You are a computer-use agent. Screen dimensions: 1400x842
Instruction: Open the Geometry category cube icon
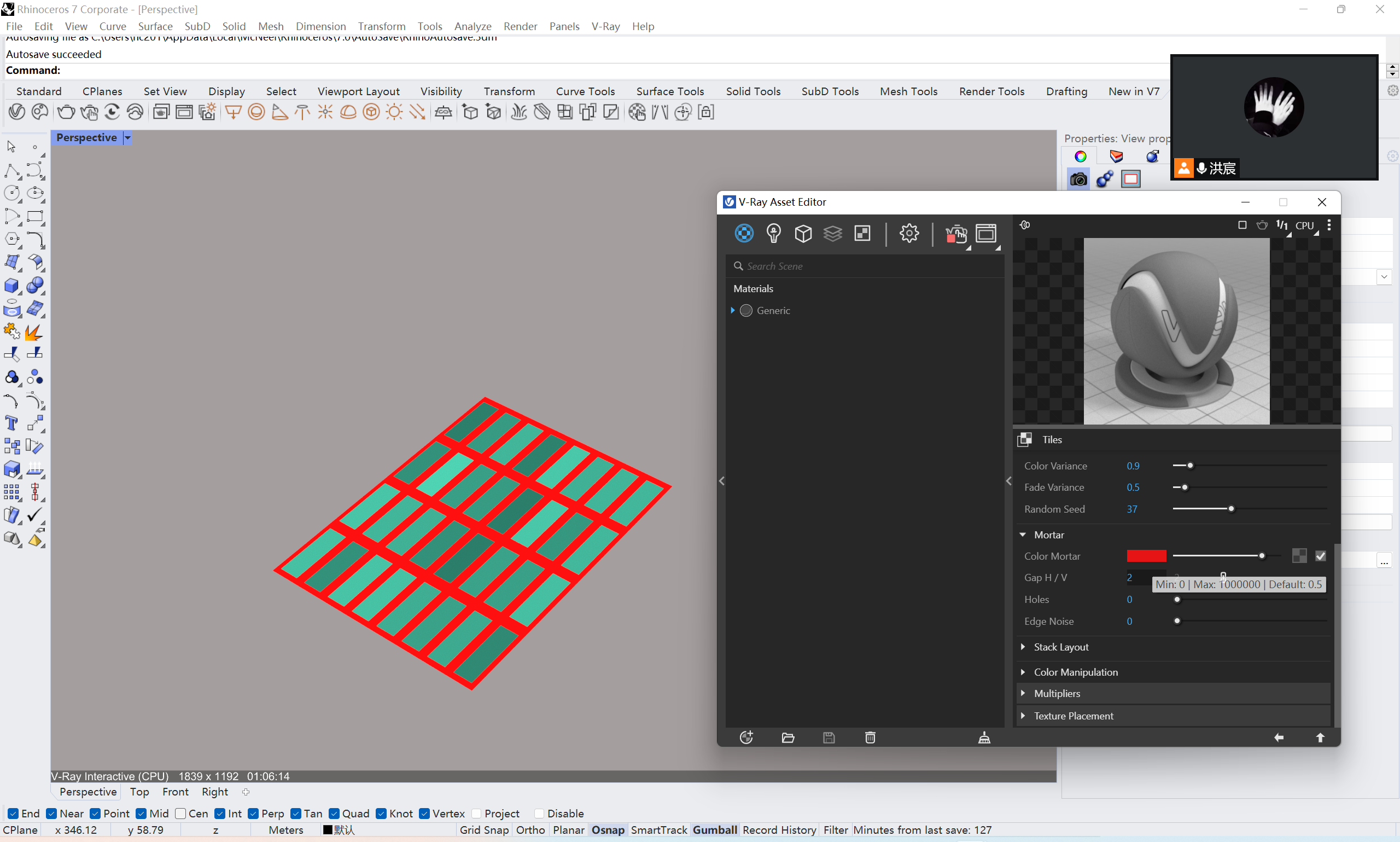[803, 233]
